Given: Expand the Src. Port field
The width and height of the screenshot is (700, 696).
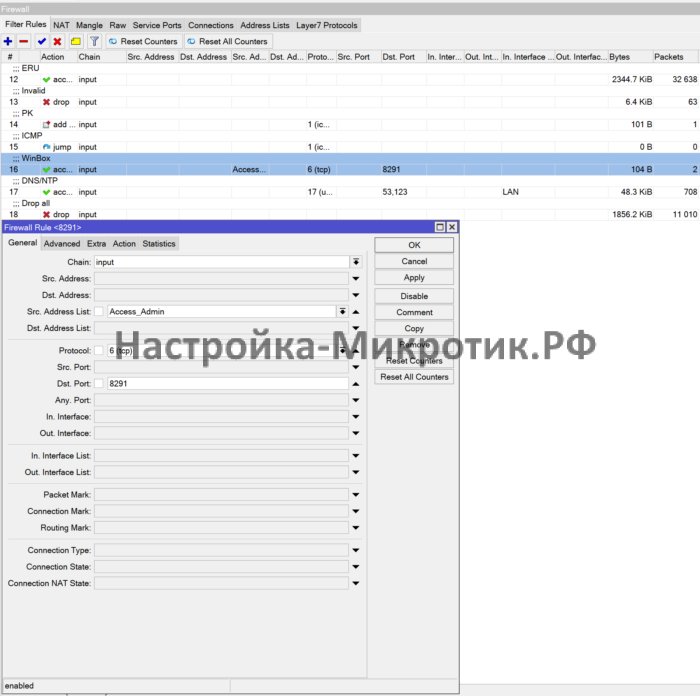Looking at the screenshot, I should pyautogui.click(x=356, y=367).
